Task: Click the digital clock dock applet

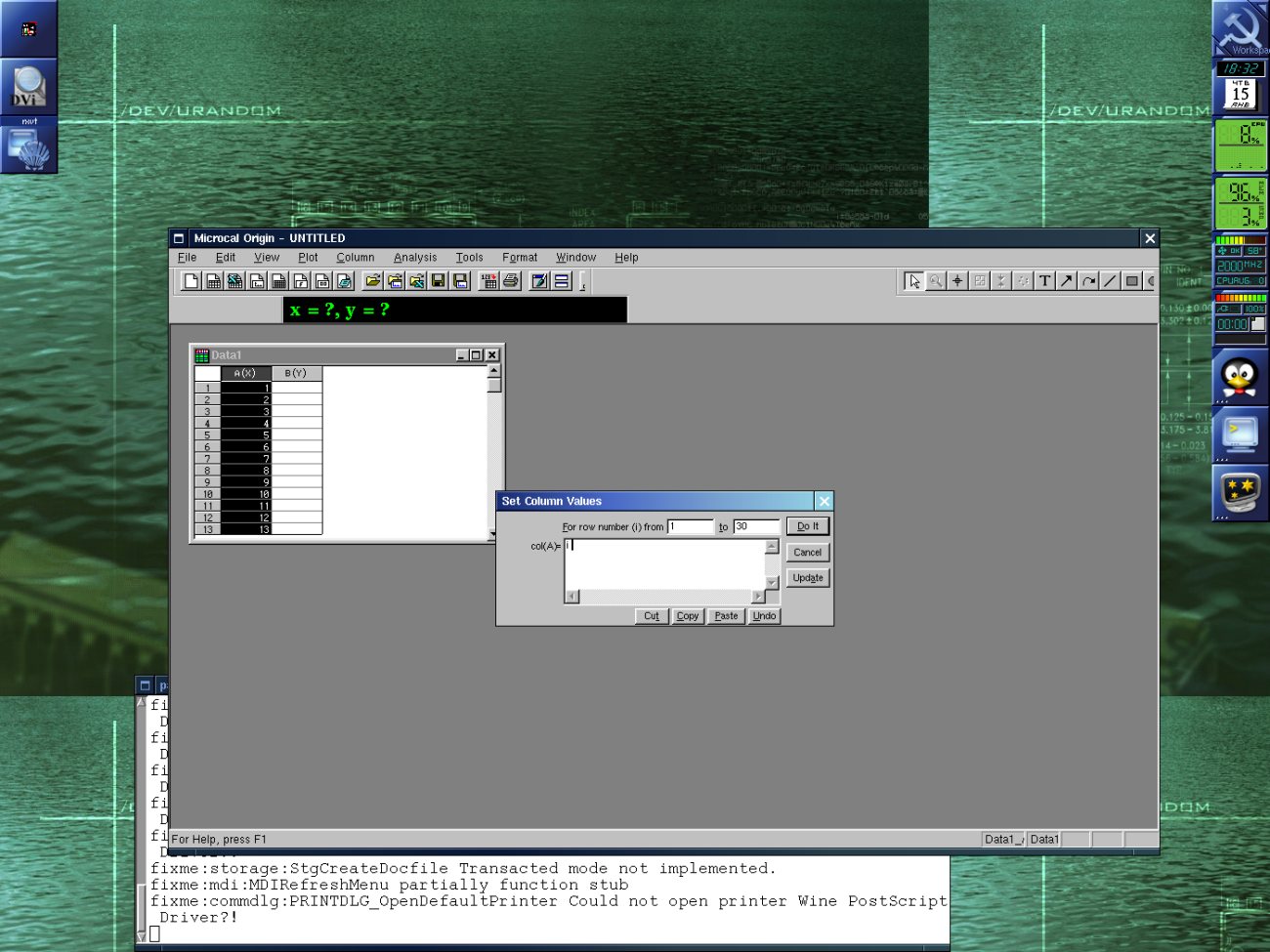Action: (x=1240, y=68)
